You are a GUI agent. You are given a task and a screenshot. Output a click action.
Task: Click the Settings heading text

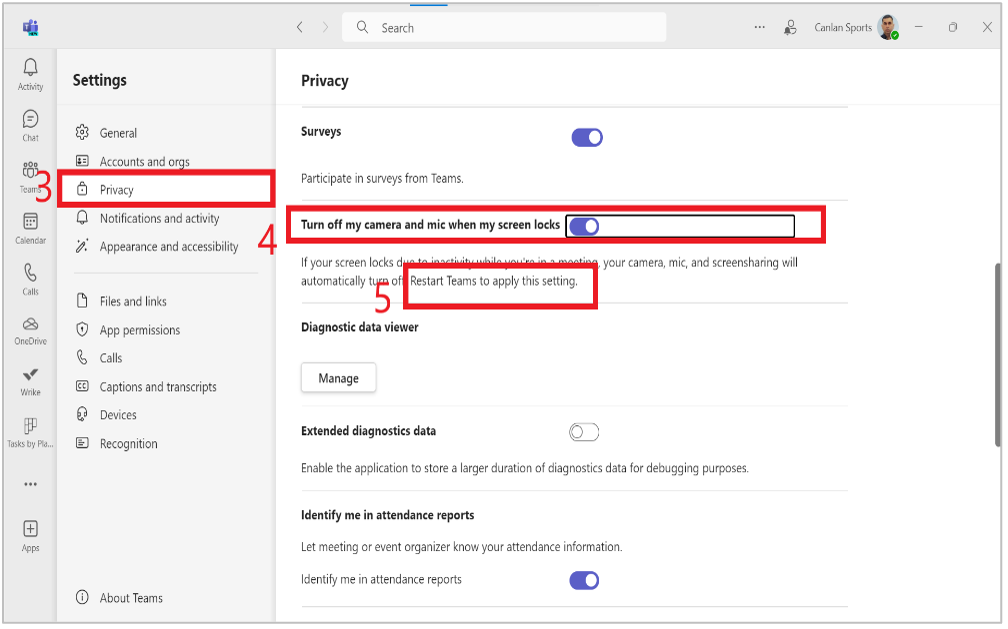pos(100,80)
